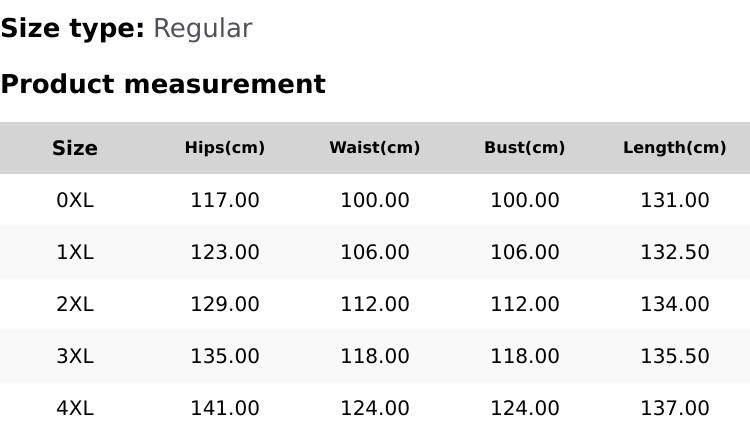
Task: Select the 0XL size row label
Action: pos(75,200)
